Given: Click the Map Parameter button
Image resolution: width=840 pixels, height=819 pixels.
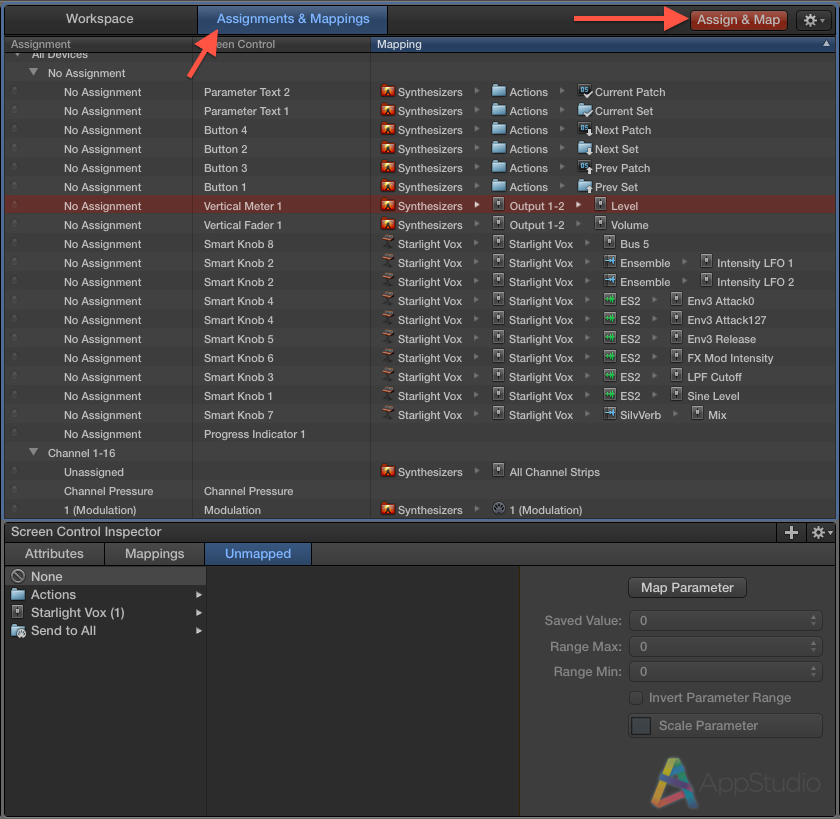Looking at the screenshot, I should tap(687, 588).
